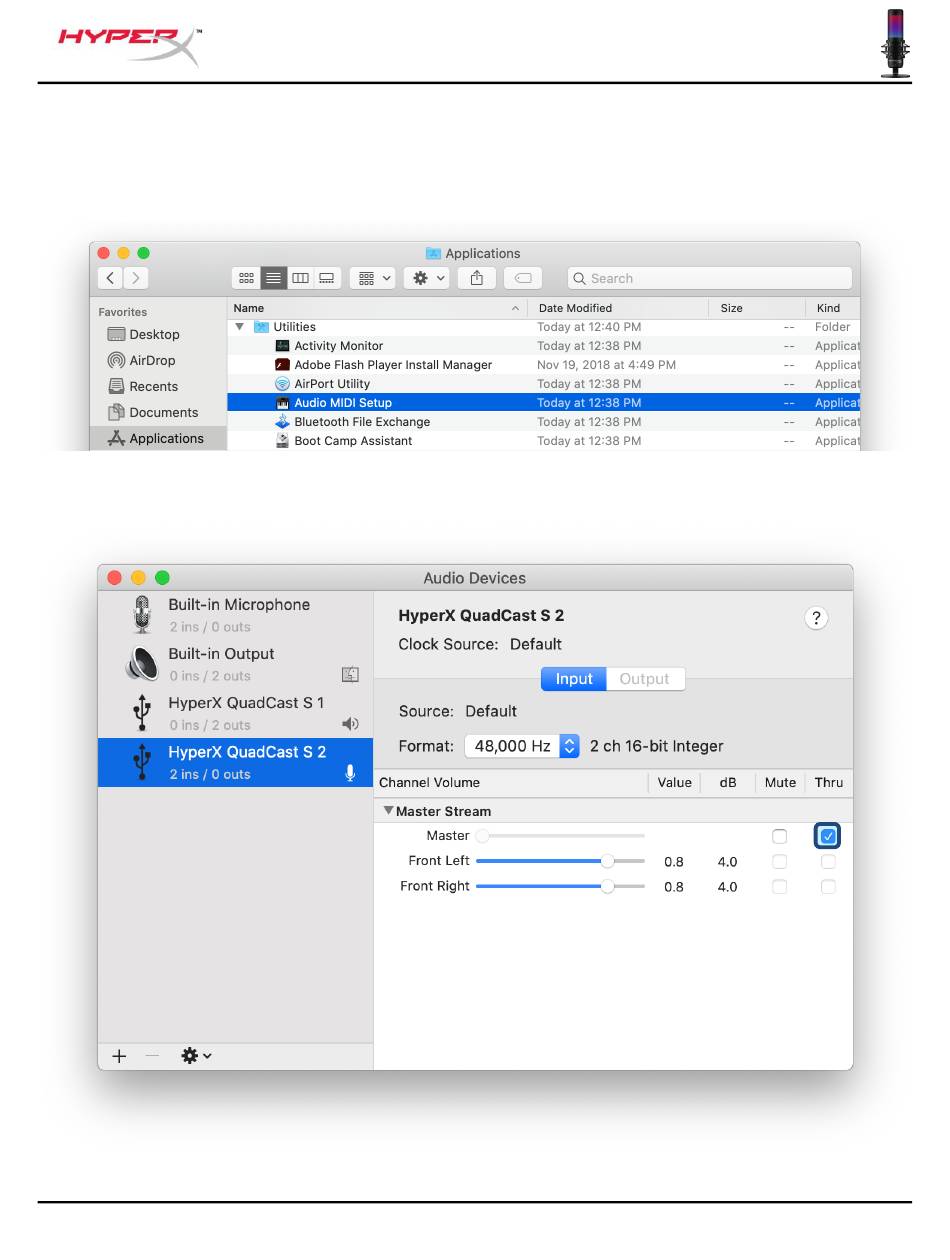Screen dimensions: 950x1260
Task: Collapse the Master Stream section
Action: pyautogui.click(x=388, y=811)
